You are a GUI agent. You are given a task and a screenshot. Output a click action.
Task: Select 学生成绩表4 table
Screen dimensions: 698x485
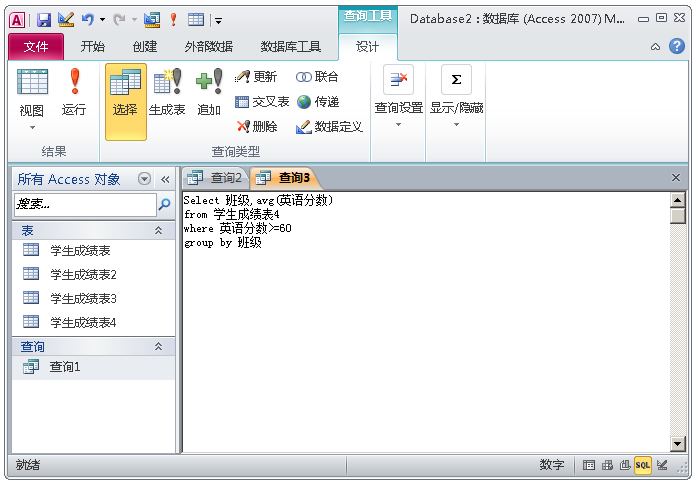93,323
